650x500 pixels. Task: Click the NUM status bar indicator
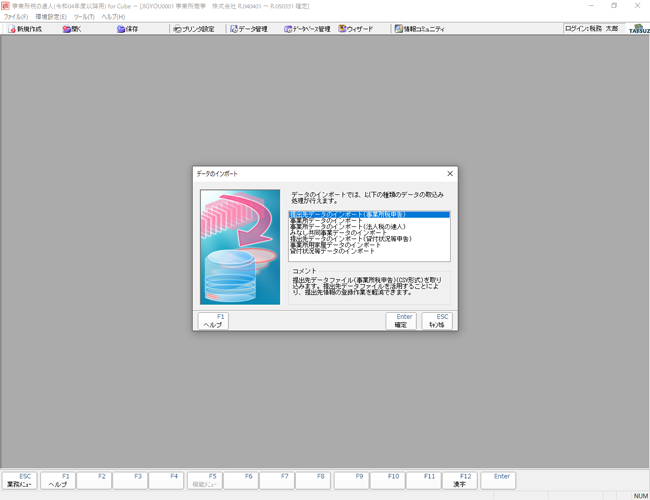click(640, 496)
